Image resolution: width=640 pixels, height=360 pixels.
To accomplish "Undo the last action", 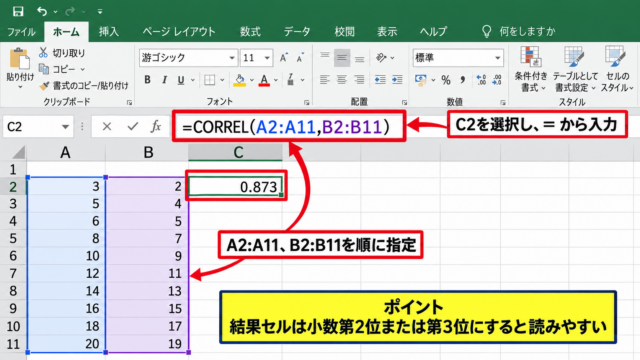I will click(42, 11).
